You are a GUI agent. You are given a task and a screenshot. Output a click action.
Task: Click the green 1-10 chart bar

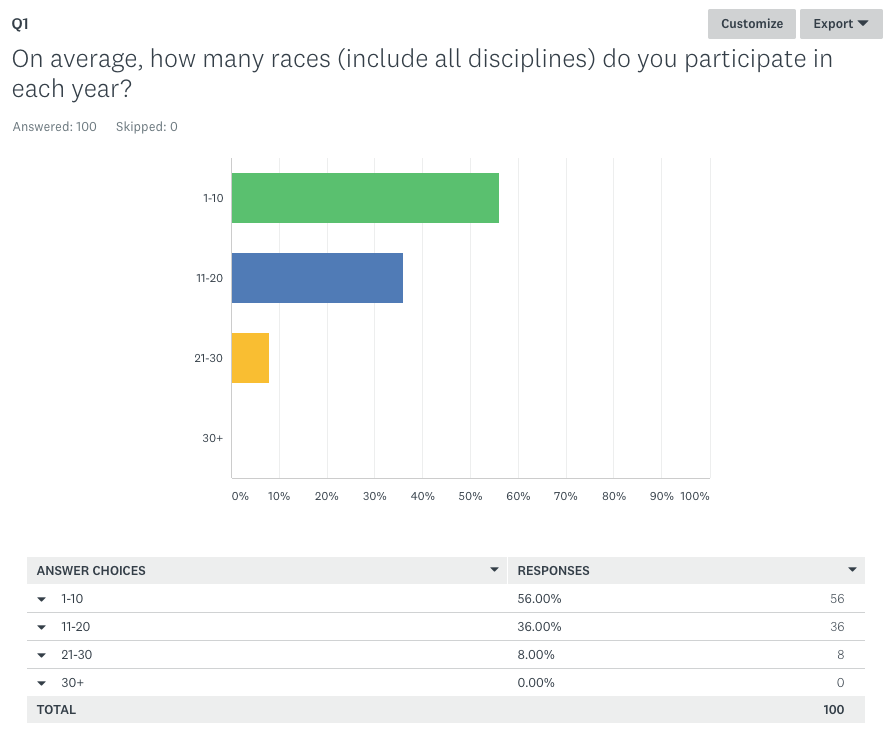click(x=365, y=198)
